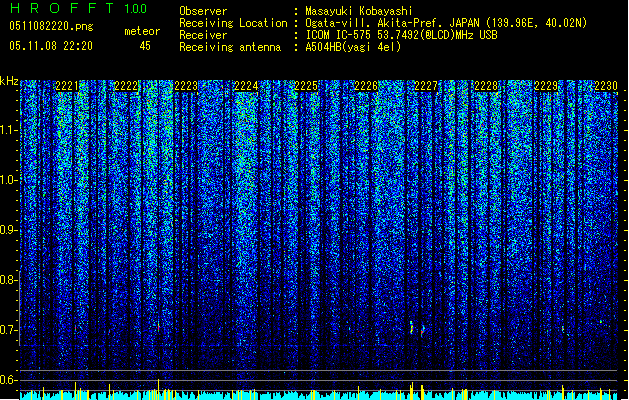Click the Receiving antenna label
The width and height of the screenshot is (629, 400).
coord(230,47)
